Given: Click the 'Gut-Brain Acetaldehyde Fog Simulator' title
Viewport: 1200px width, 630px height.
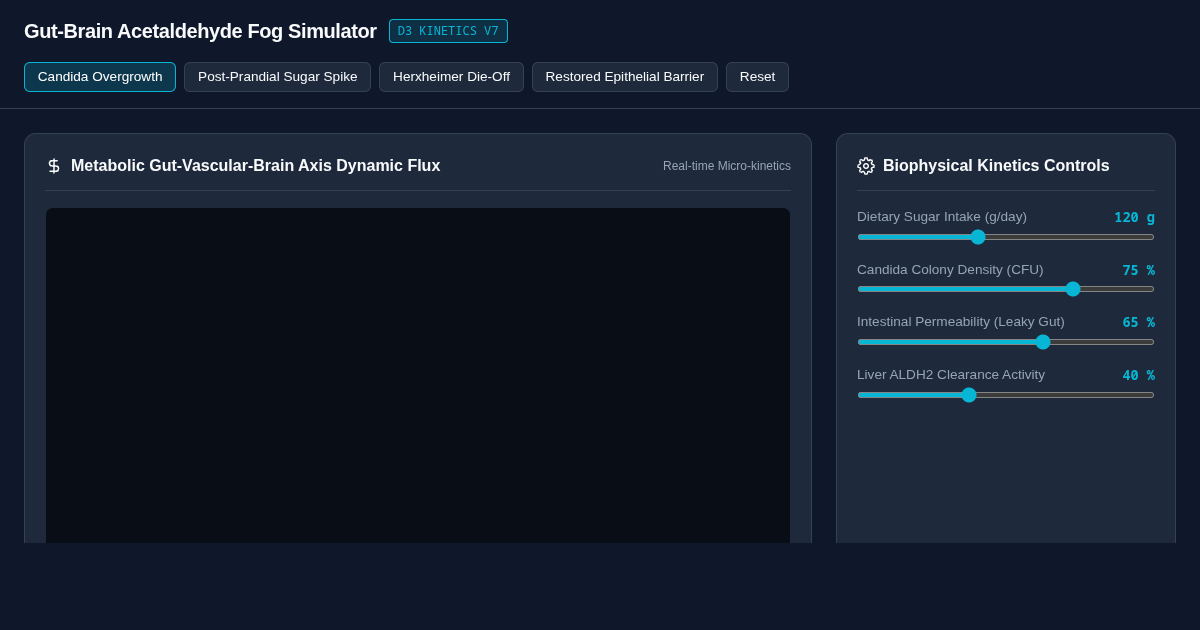Looking at the screenshot, I should click(200, 31).
